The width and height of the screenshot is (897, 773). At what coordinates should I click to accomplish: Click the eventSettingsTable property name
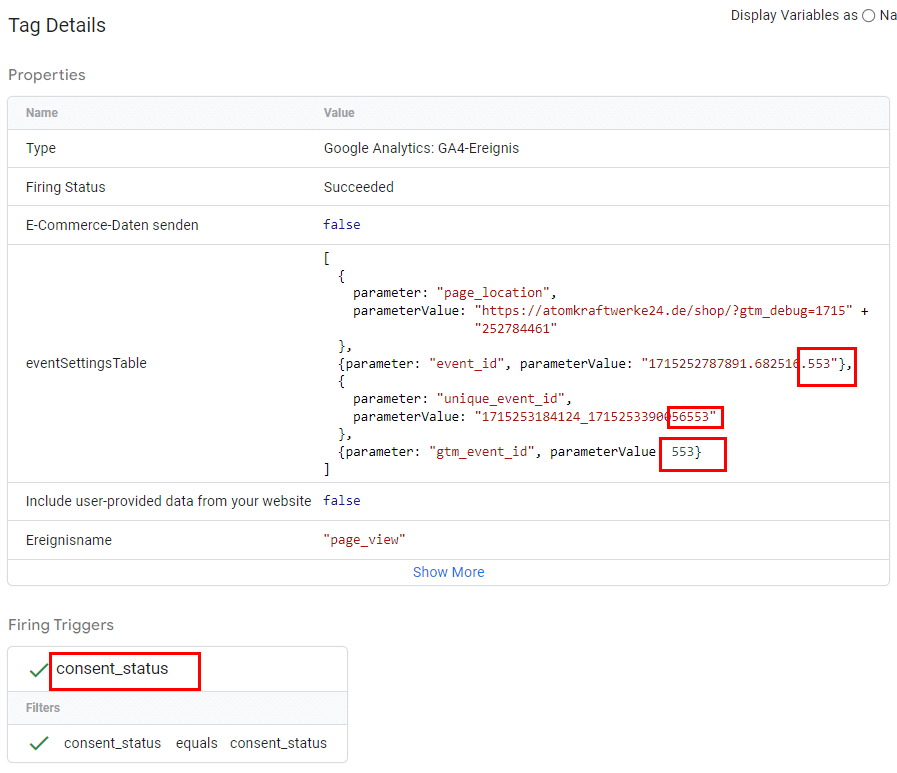[86, 363]
